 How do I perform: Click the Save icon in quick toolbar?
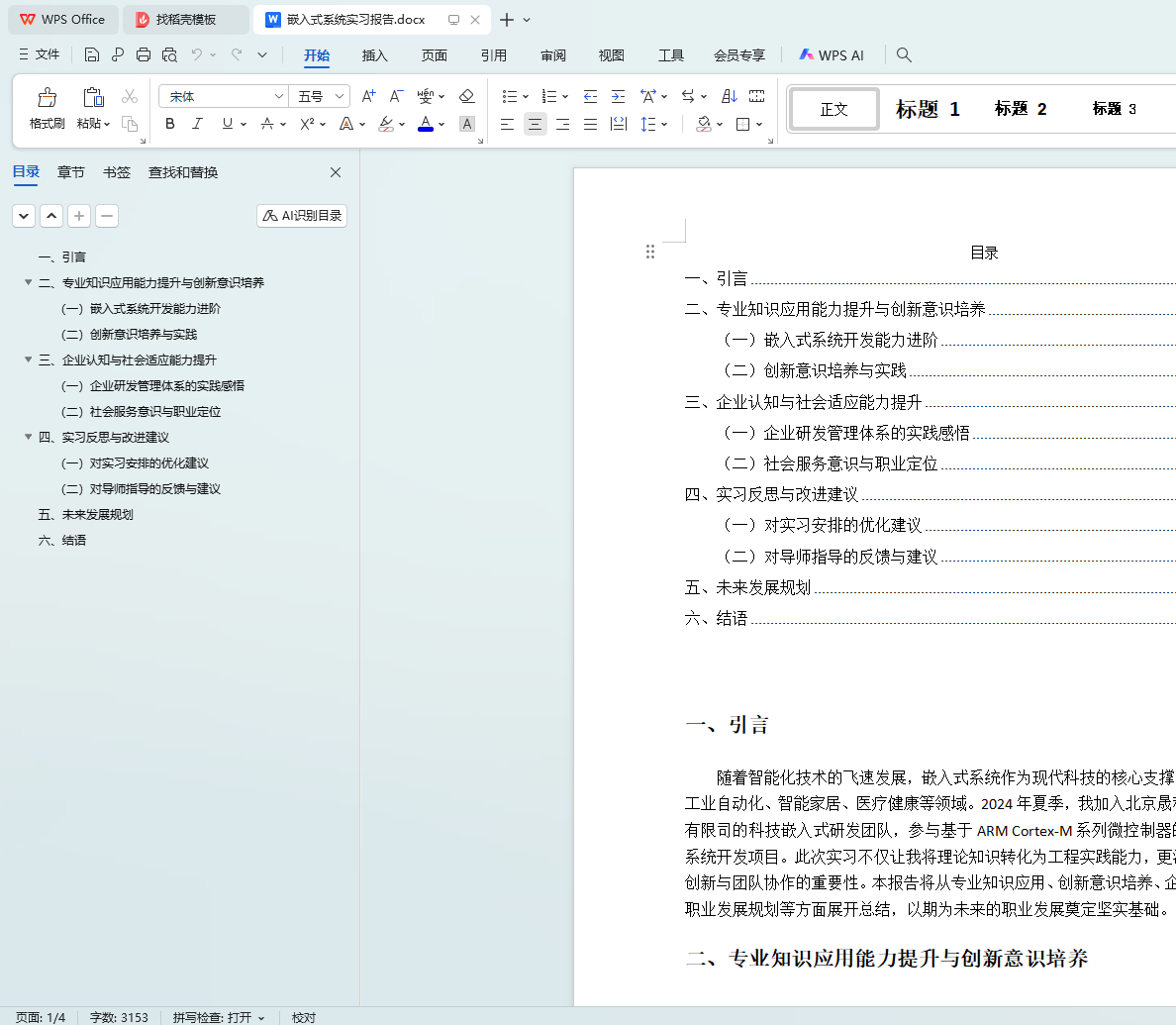click(91, 54)
